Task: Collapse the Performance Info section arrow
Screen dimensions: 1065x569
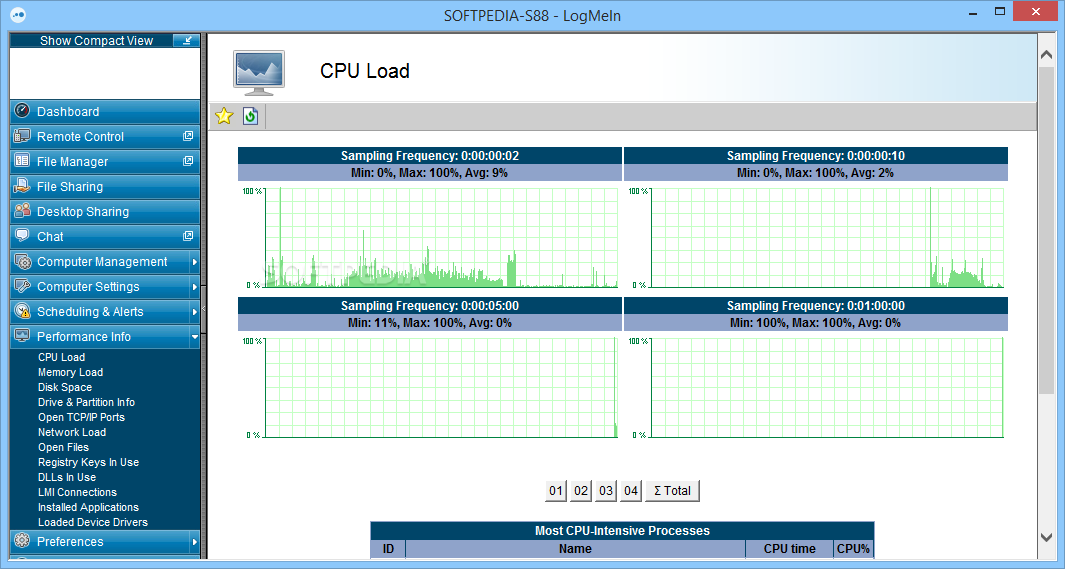Action: (x=194, y=337)
